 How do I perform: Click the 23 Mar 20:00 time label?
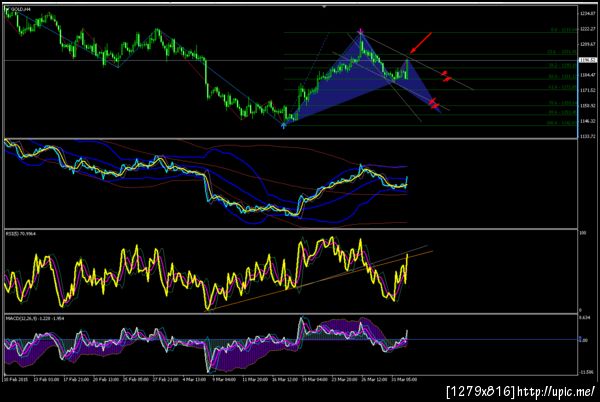click(344, 380)
